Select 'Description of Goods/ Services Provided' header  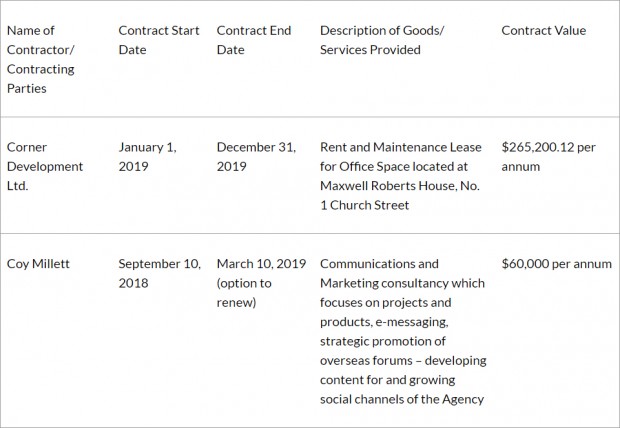pos(382,40)
